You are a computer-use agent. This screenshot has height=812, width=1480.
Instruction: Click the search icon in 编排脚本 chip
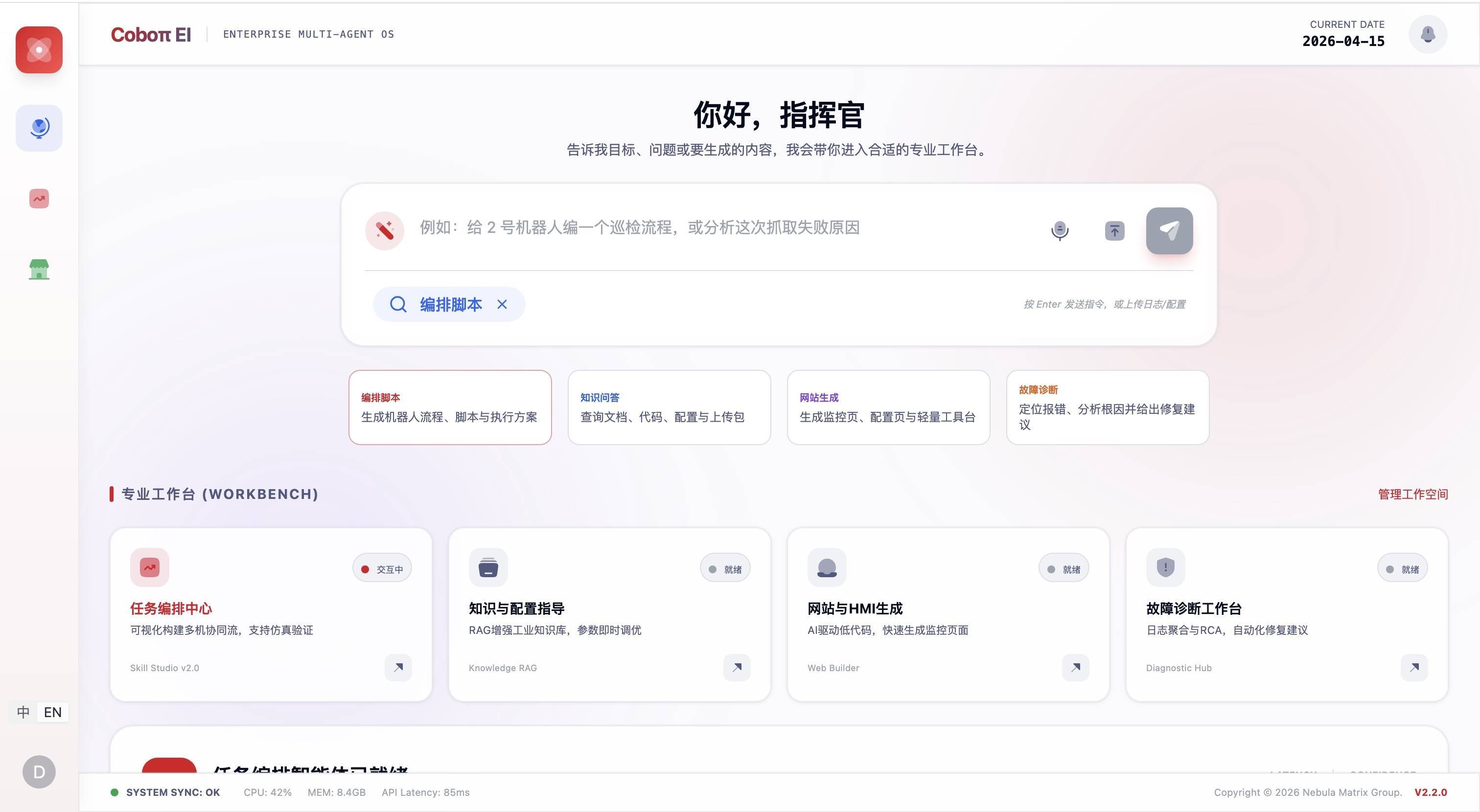398,304
